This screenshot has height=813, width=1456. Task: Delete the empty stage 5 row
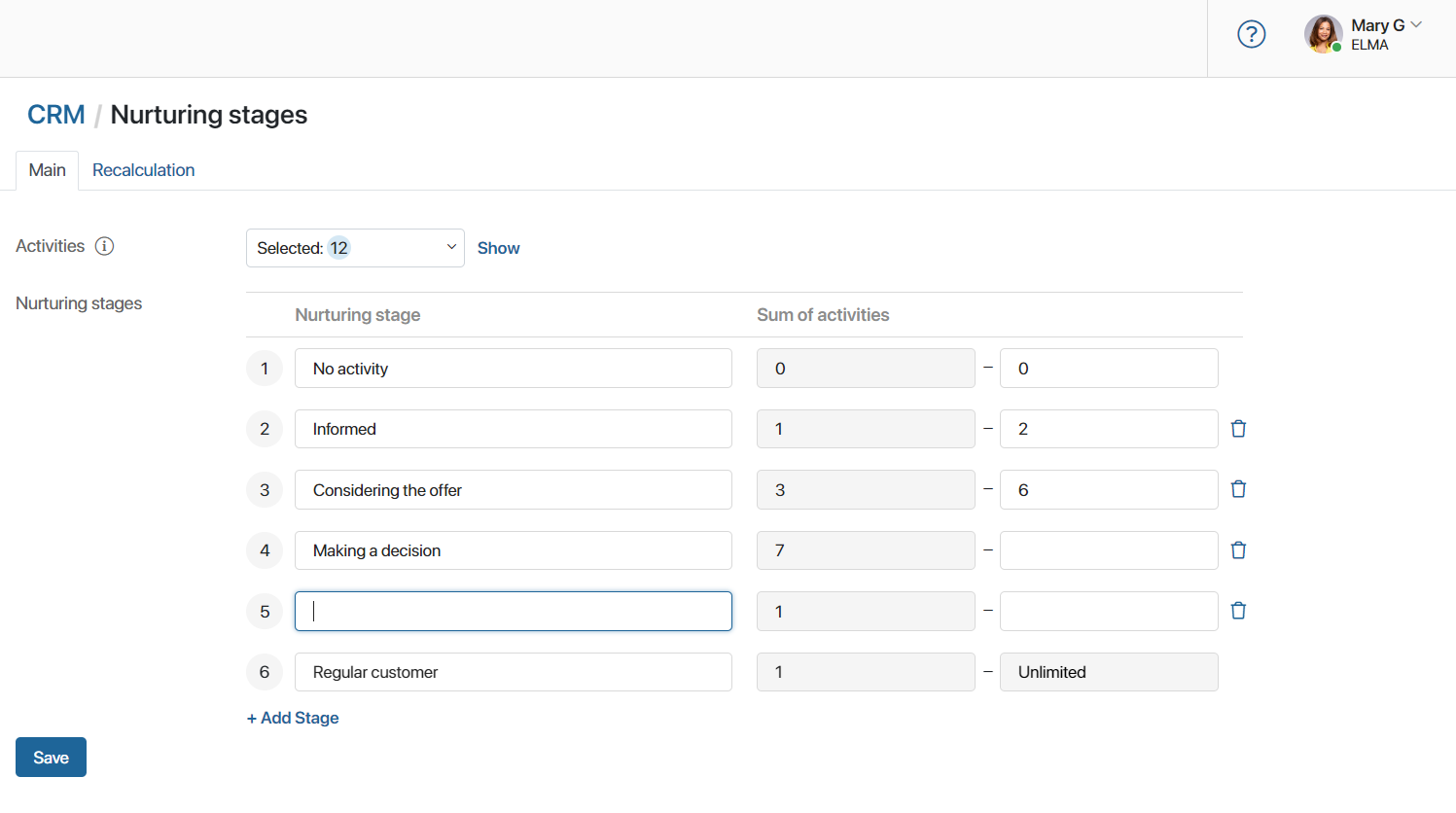[1238, 611]
